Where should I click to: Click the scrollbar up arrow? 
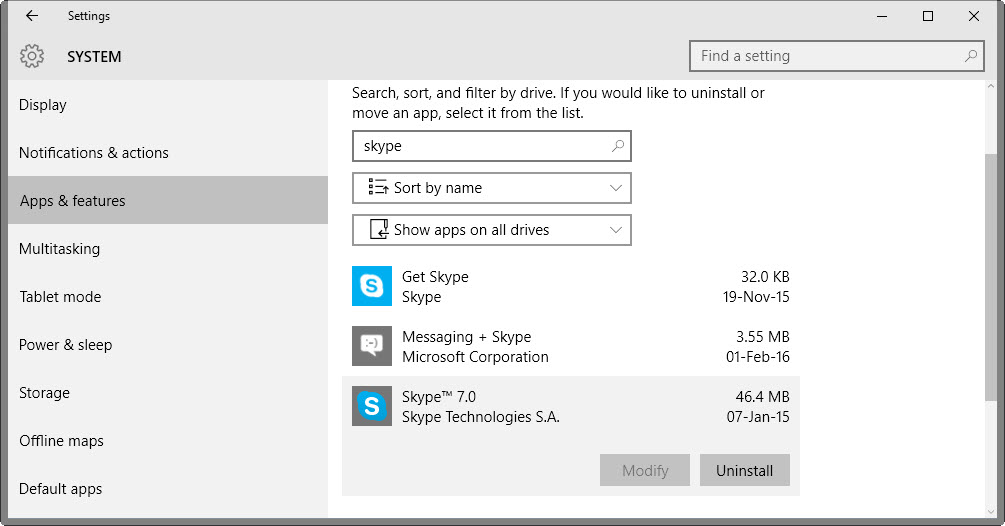click(991, 86)
